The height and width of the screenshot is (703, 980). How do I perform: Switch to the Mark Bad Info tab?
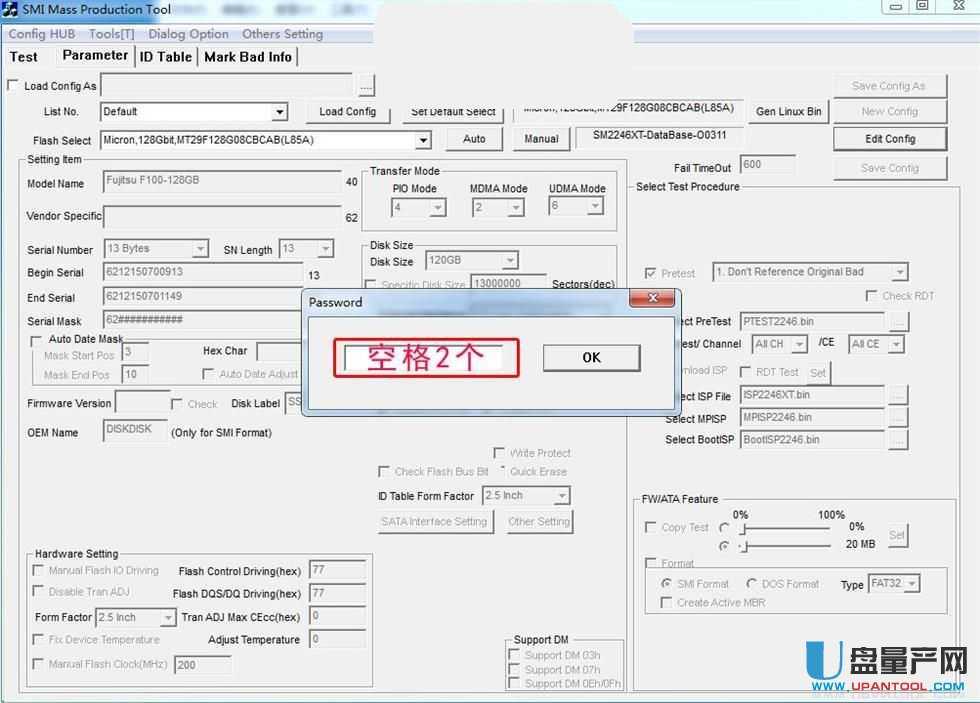tap(248, 57)
